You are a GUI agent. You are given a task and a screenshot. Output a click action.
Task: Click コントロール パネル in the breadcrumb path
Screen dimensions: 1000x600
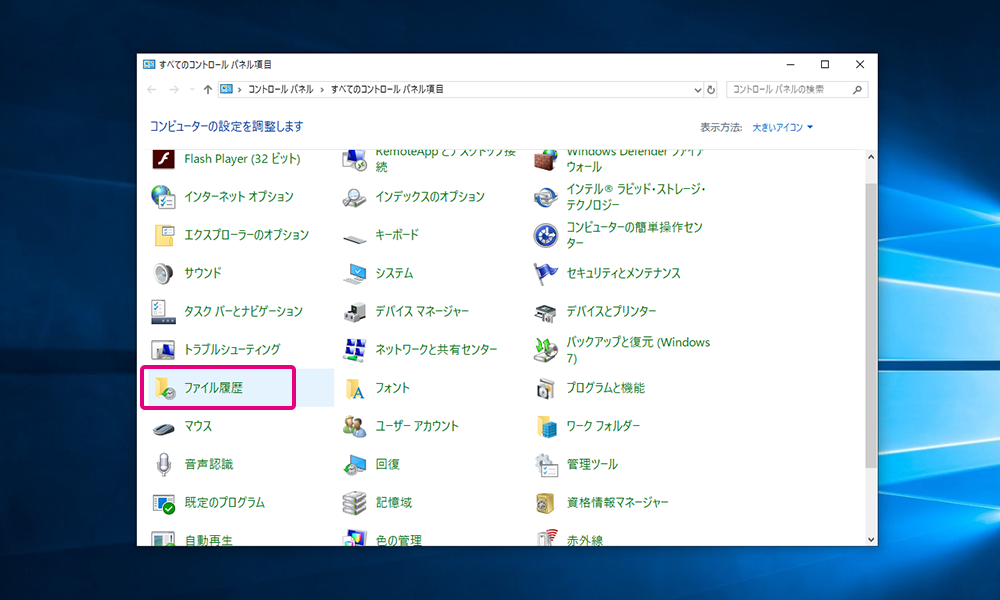(280, 89)
